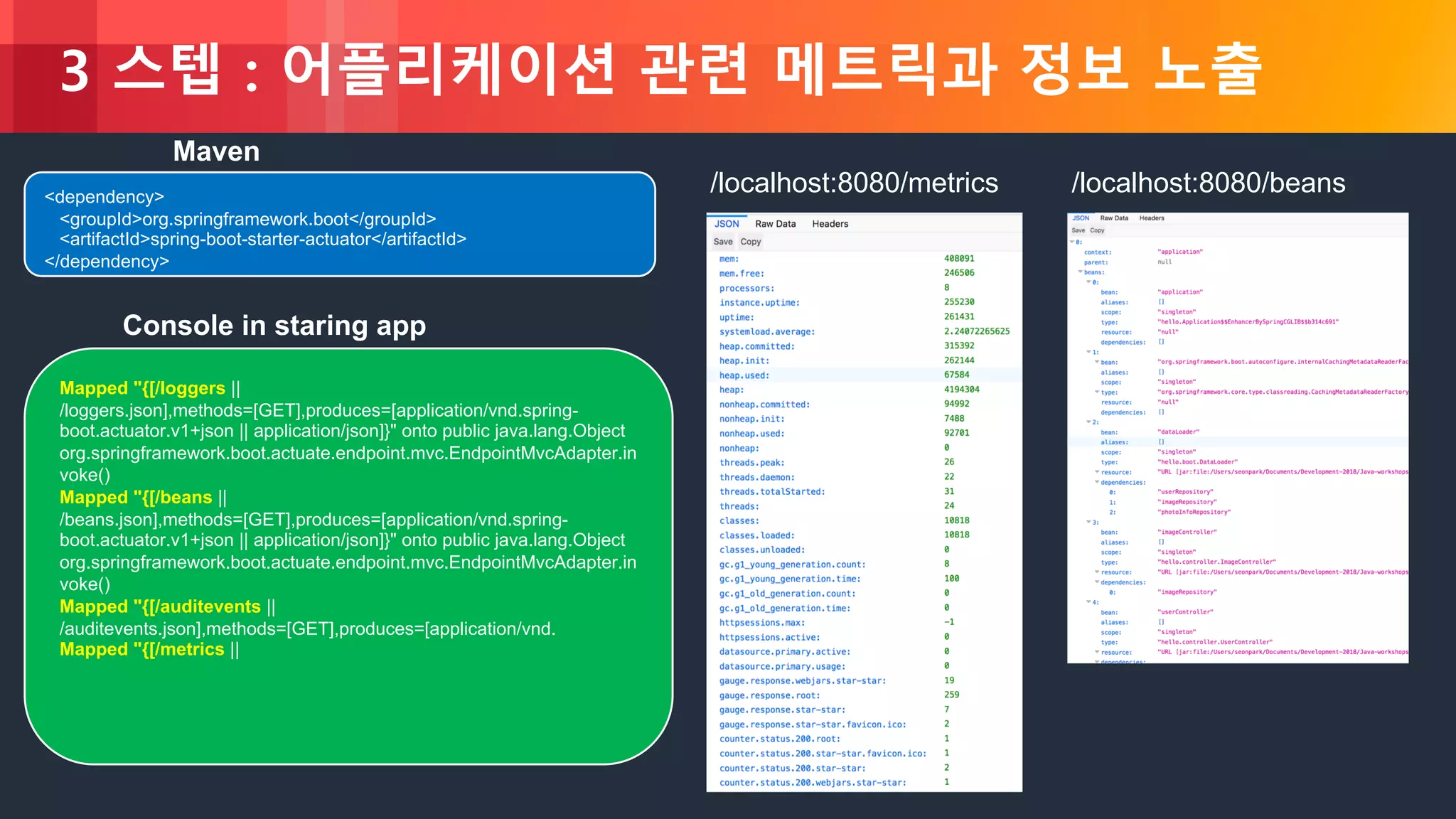The image size is (1456, 819).
Task: Select the nonheap.committed: metric row
Action: [x=864, y=404]
